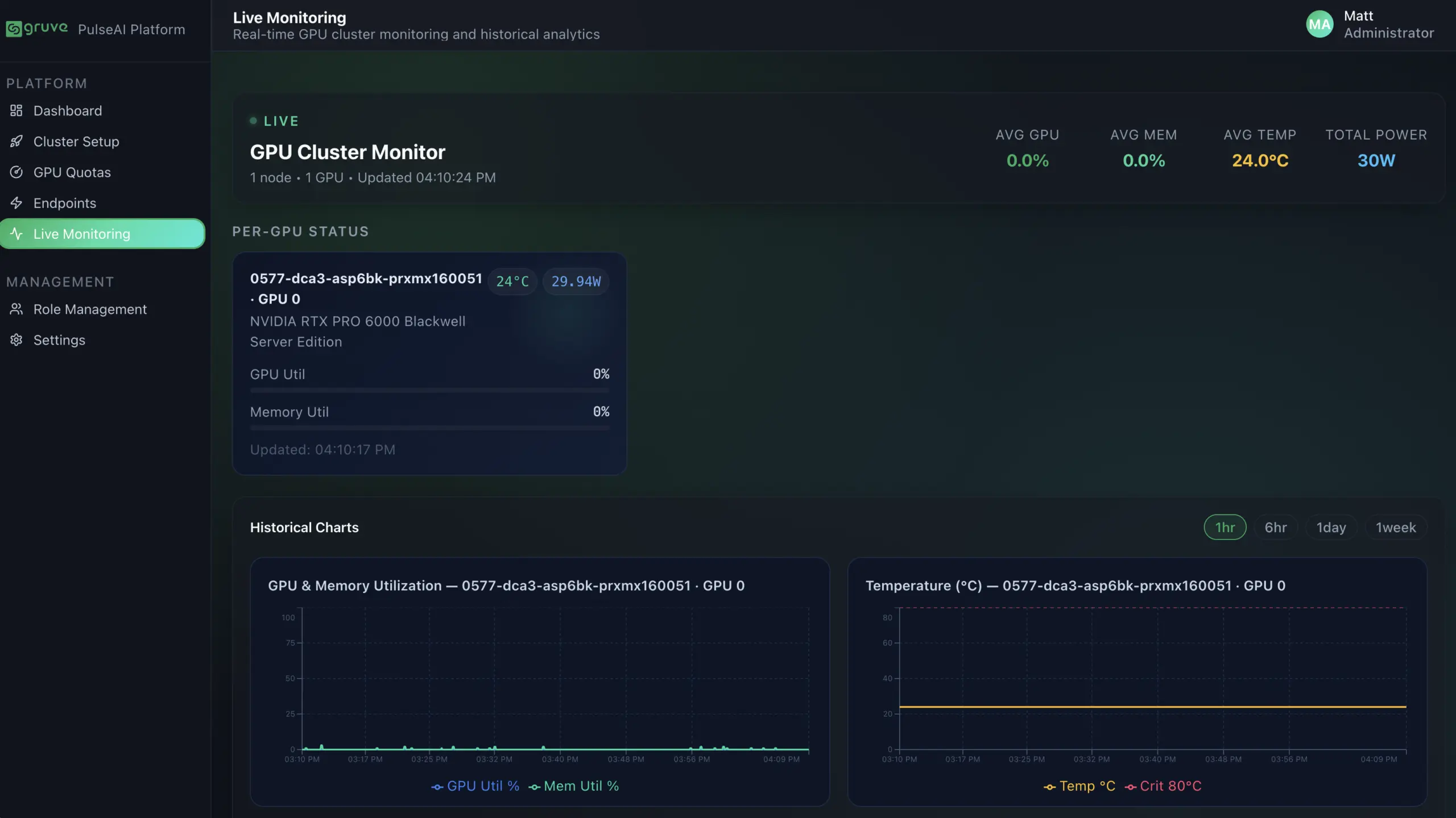1456x818 pixels.
Task: Switch charts to 1week range
Action: (x=1396, y=527)
